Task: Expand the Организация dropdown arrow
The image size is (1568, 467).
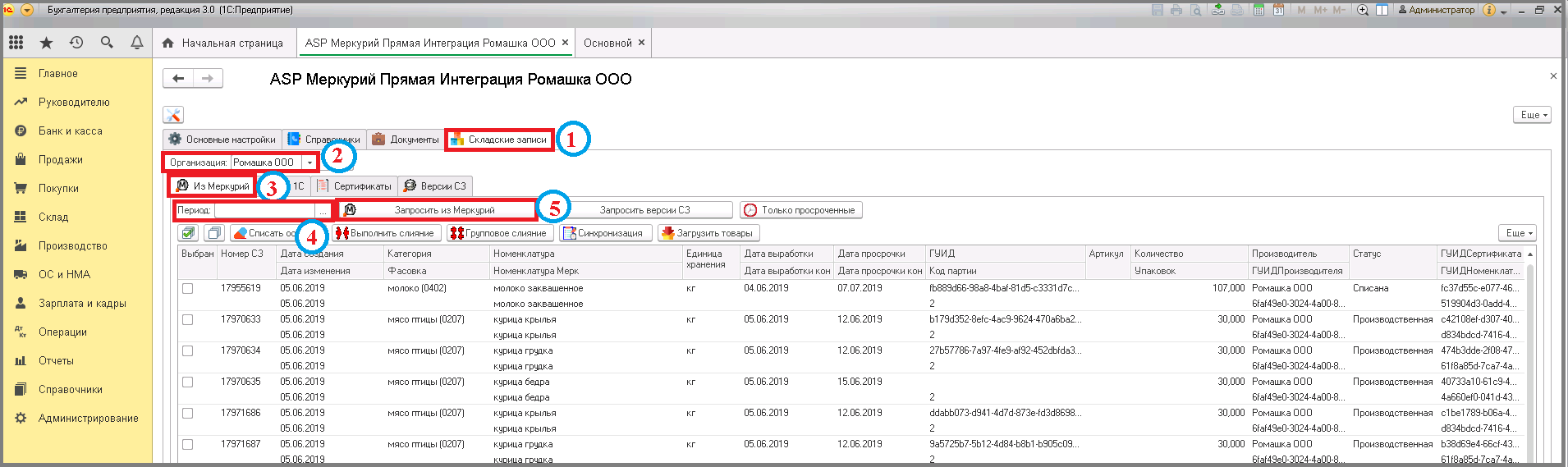Action: coord(309,163)
